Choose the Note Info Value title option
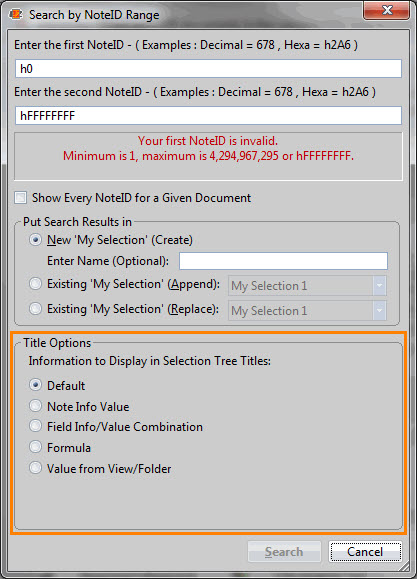This screenshot has height=579, width=417. point(35,406)
